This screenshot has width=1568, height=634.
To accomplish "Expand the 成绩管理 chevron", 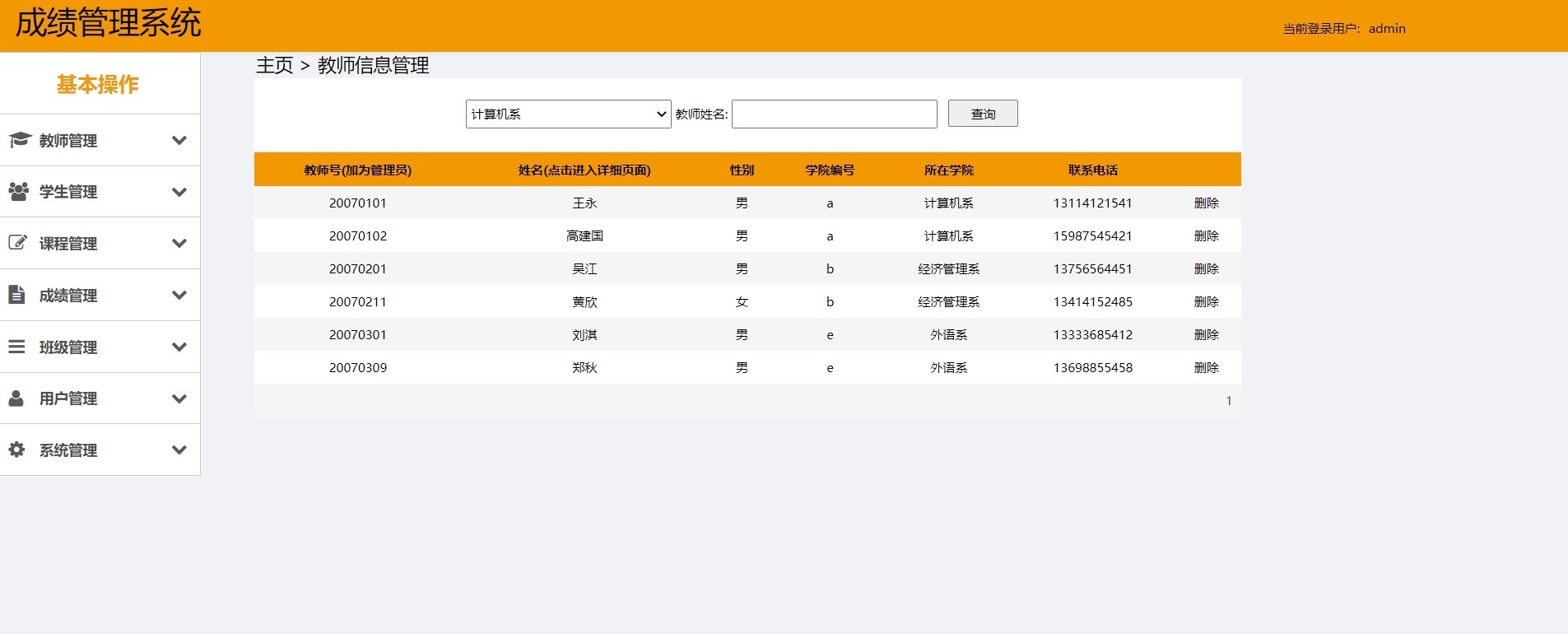I will [179, 295].
